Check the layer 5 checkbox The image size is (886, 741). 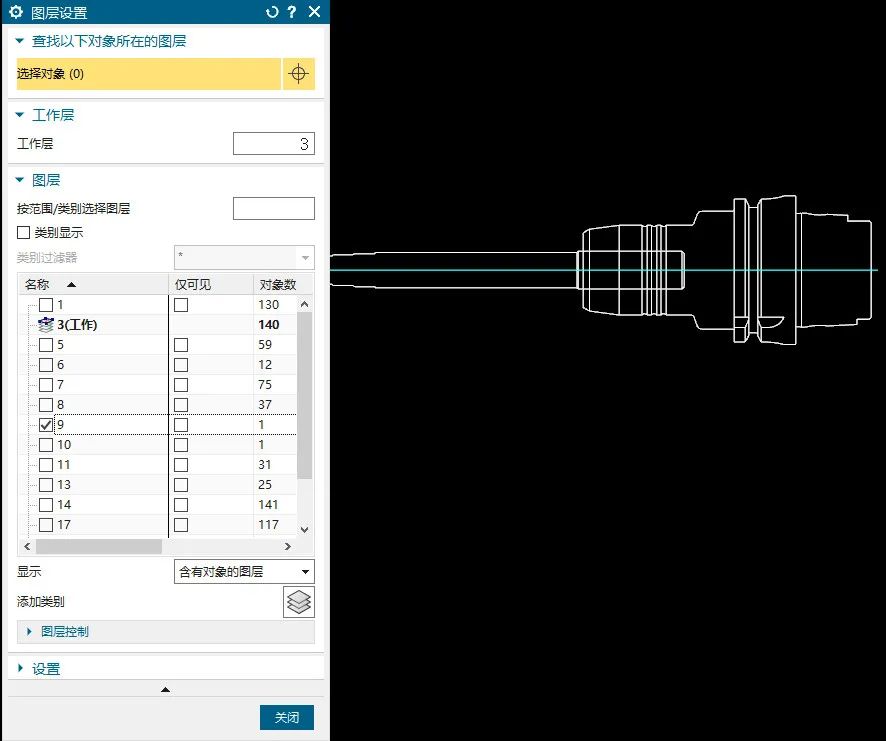[x=46, y=345]
